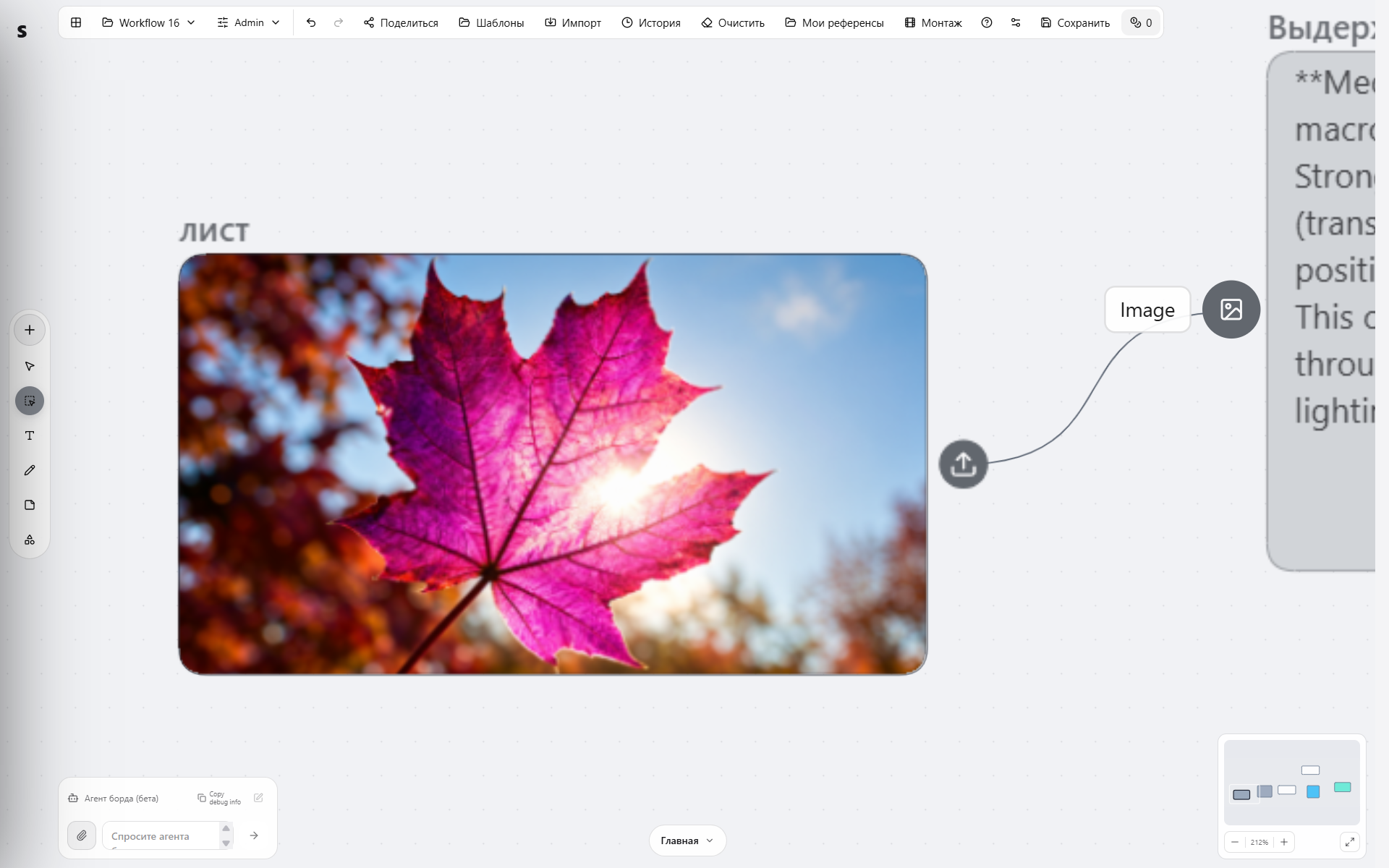Click the upload output handle beside leaf image
Viewport: 1389px width, 868px height.
click(963, 464)
